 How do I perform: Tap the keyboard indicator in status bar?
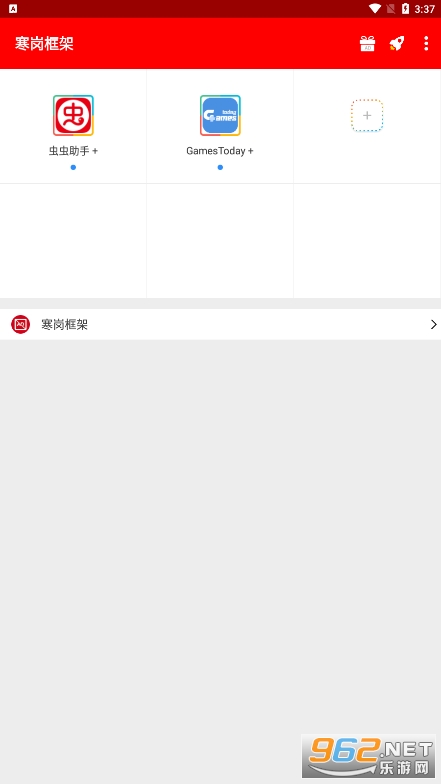point(13,8)
